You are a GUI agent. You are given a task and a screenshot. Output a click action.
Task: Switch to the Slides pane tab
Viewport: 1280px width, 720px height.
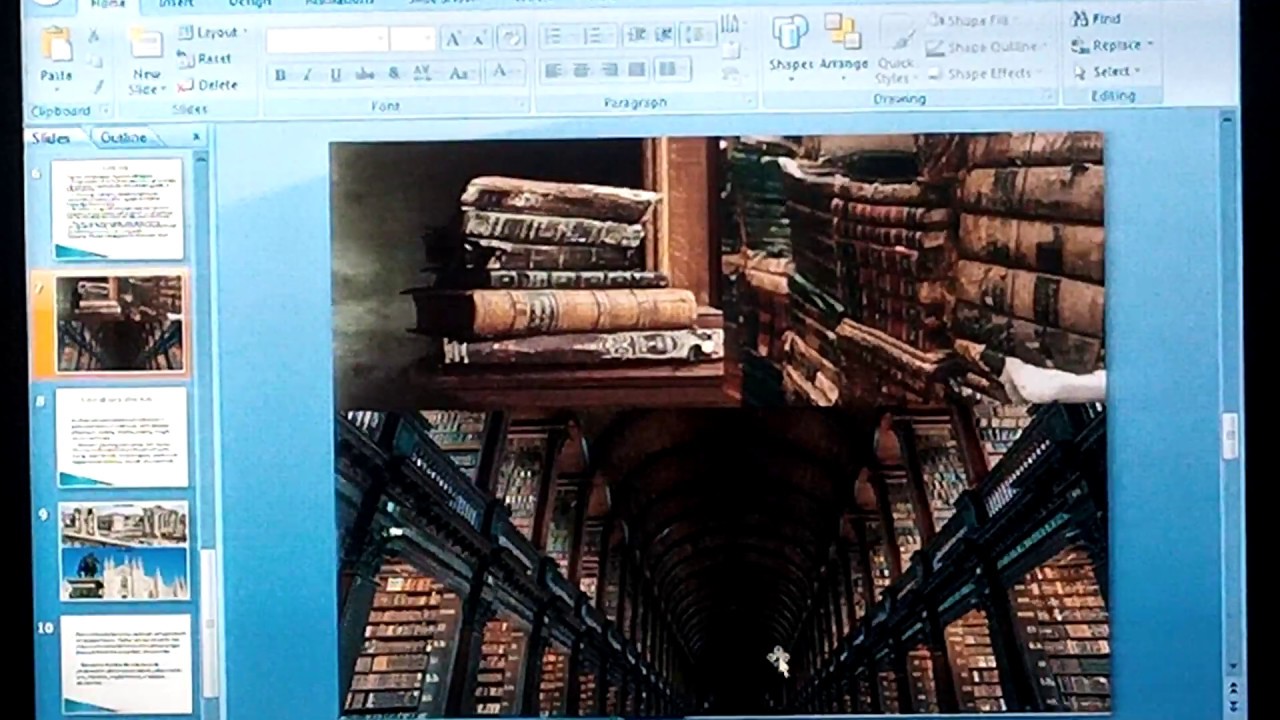coord(50,138)
